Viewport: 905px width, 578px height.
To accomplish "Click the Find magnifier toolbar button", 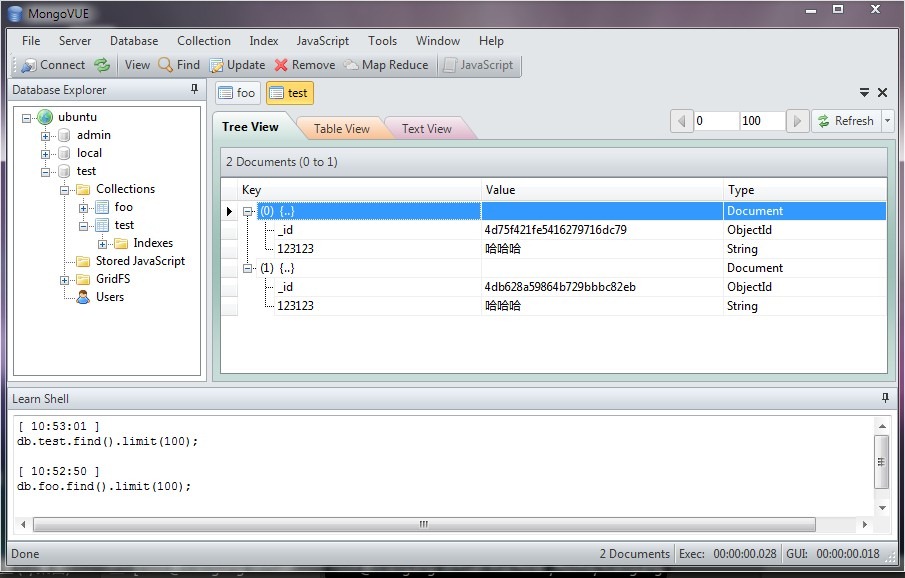I will pyautogui.click(x=179, y=65).
